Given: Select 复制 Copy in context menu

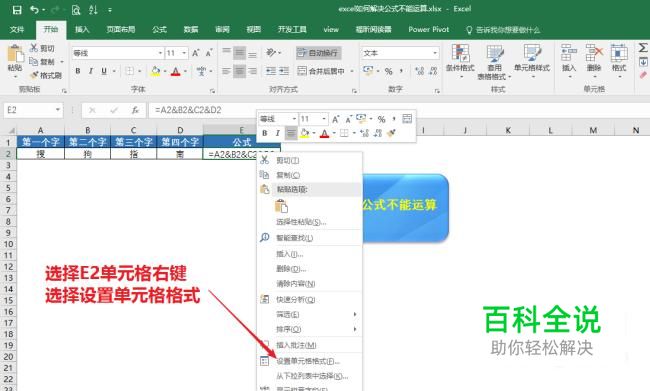Looking at the screenshot, I should click(310, 175).
